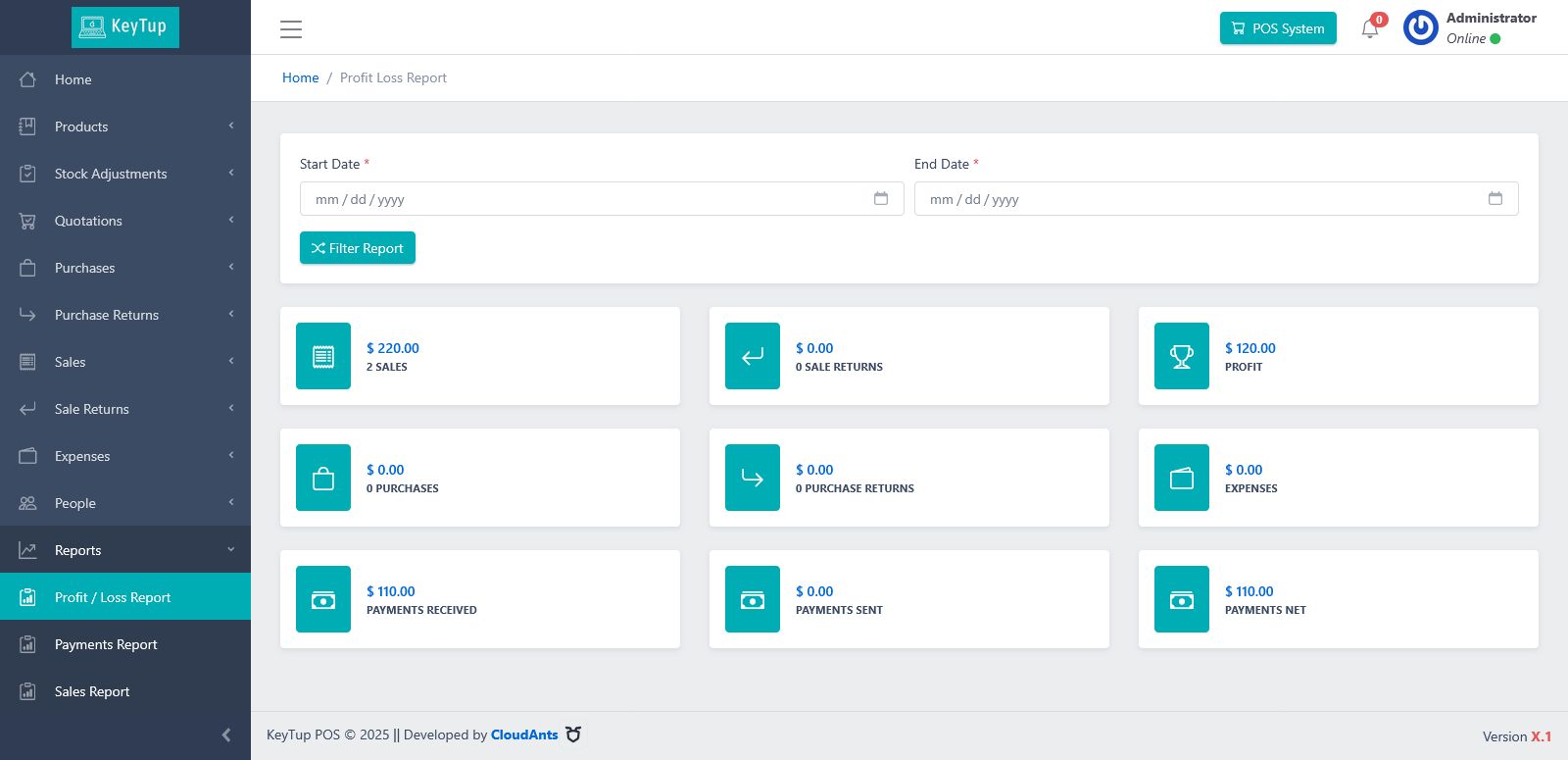Open Start Date calendar picker icon
This screenshot has width=1568, height=760.
(881, 198)
